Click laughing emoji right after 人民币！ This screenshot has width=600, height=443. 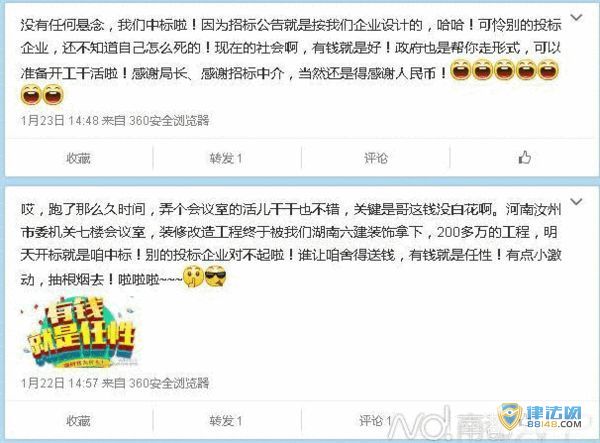(461, 70)
